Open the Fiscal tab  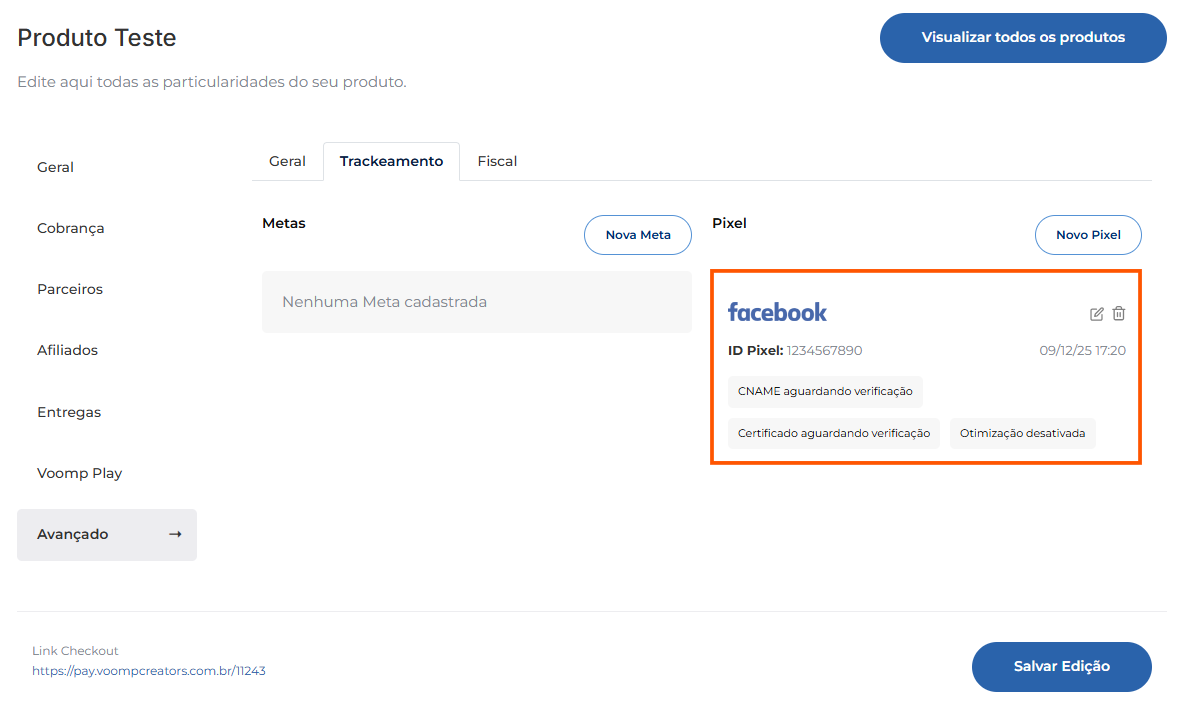point(497,161)
